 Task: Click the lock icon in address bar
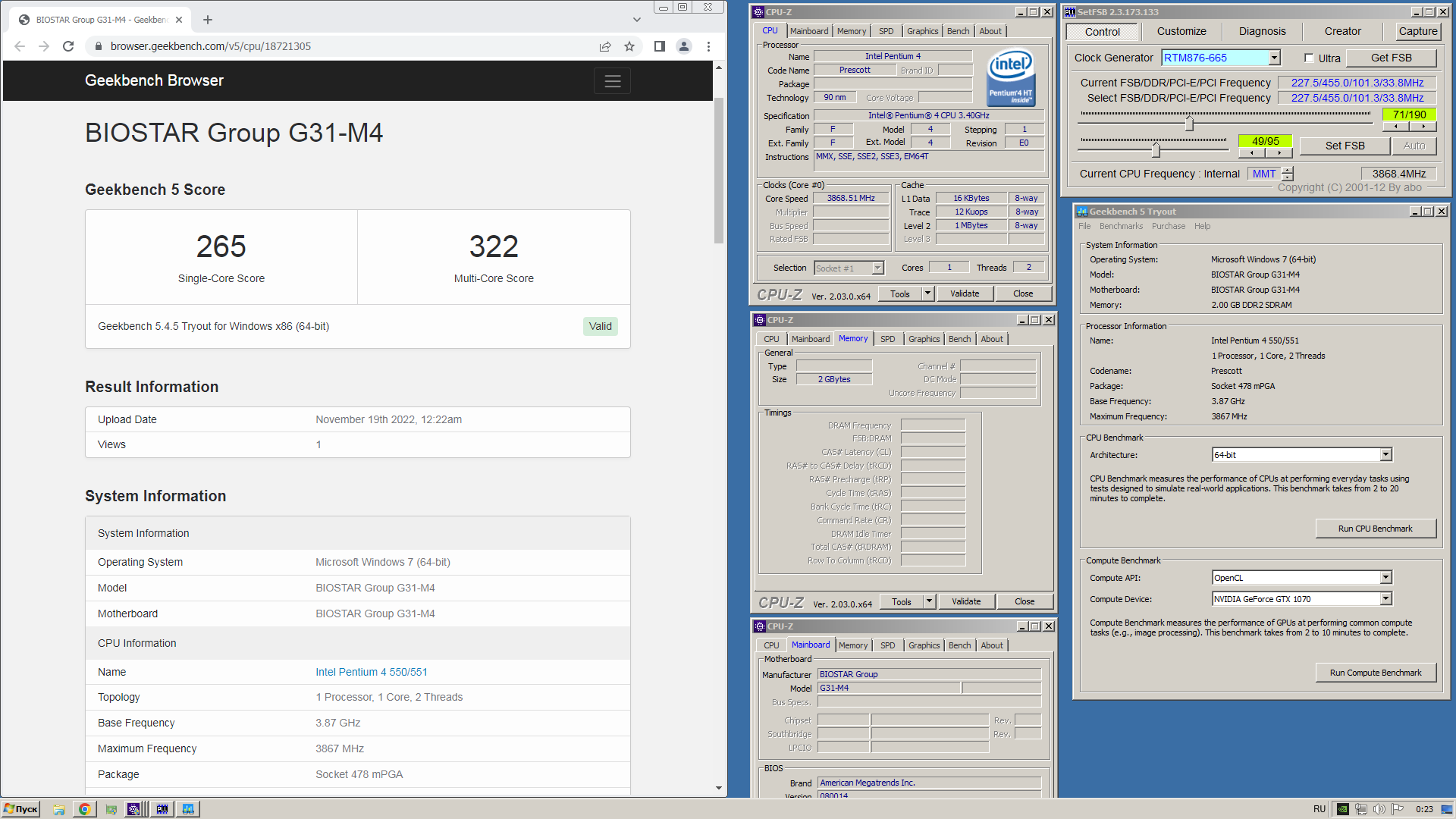pos(98,46)
